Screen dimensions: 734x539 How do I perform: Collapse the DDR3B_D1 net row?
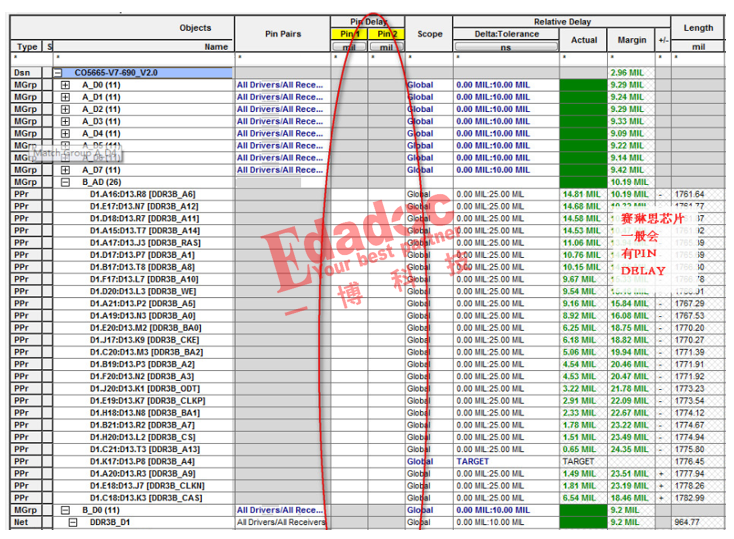73,522
